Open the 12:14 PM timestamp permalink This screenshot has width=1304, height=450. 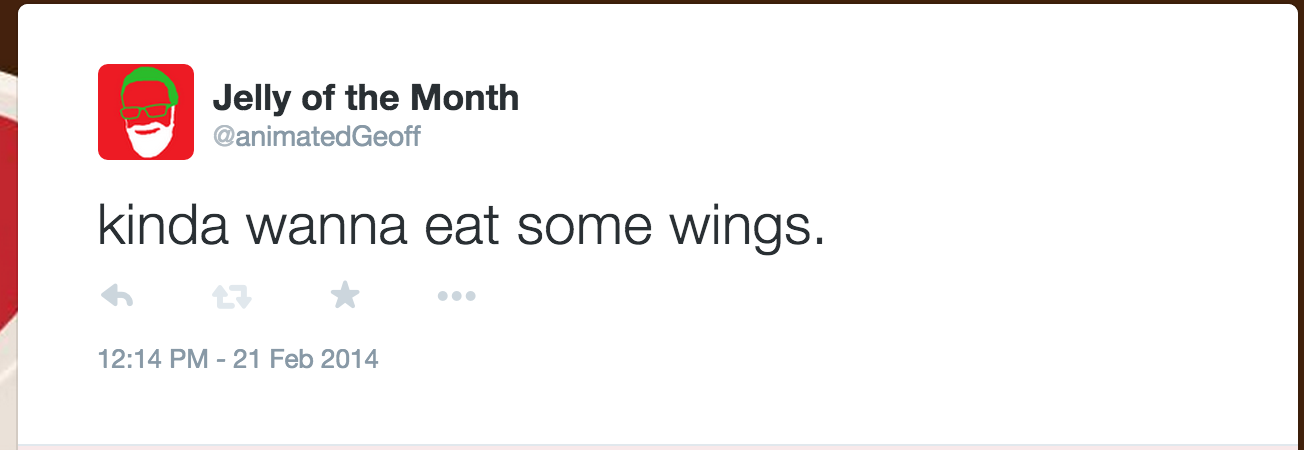[x=154, y=358]
